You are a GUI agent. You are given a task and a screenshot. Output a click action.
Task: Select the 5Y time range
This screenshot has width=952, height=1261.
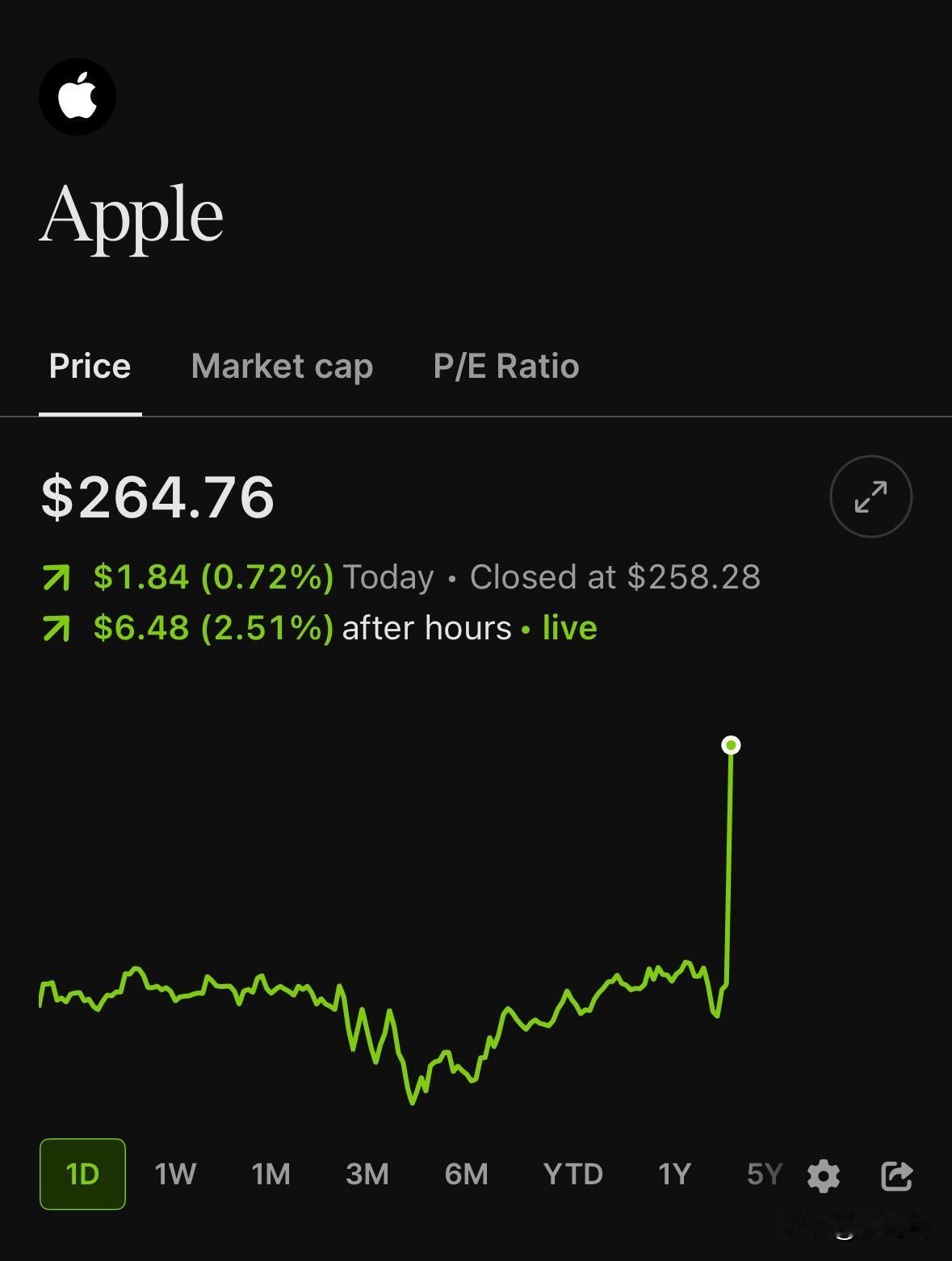click(764, 1174)
